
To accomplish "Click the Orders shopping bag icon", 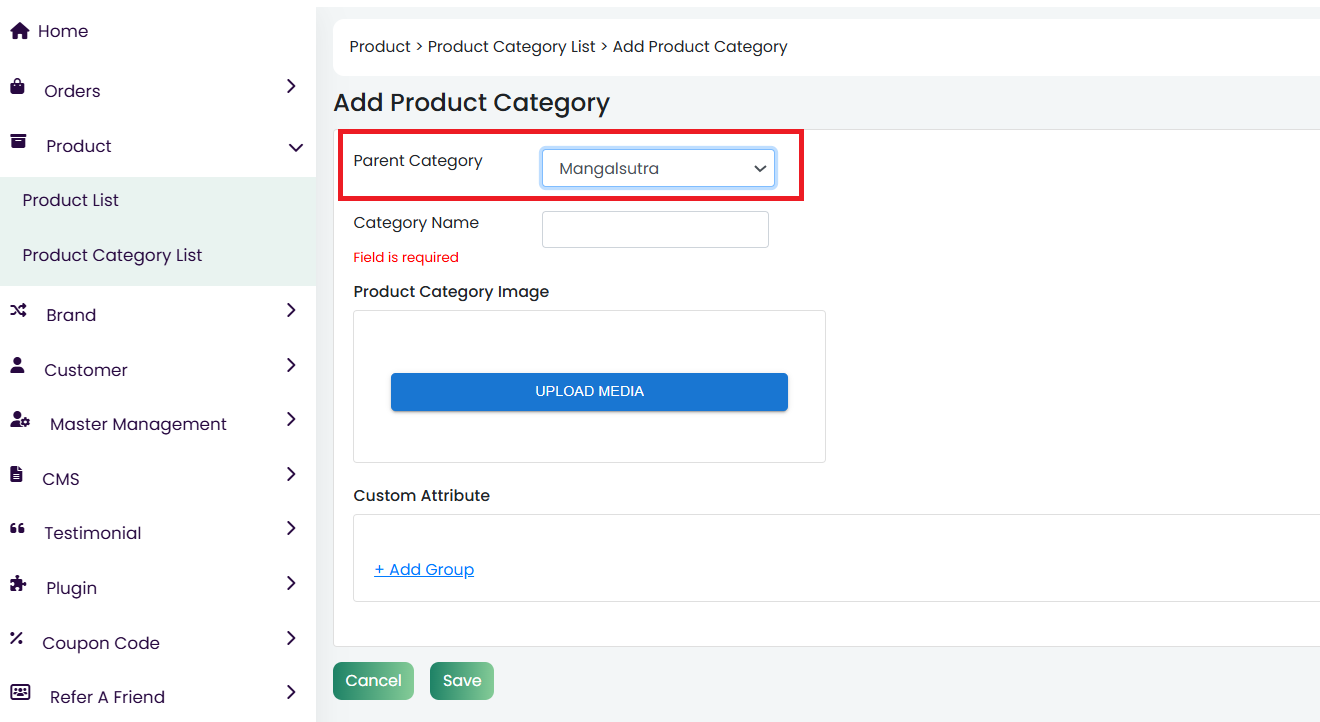I will 18,87.
